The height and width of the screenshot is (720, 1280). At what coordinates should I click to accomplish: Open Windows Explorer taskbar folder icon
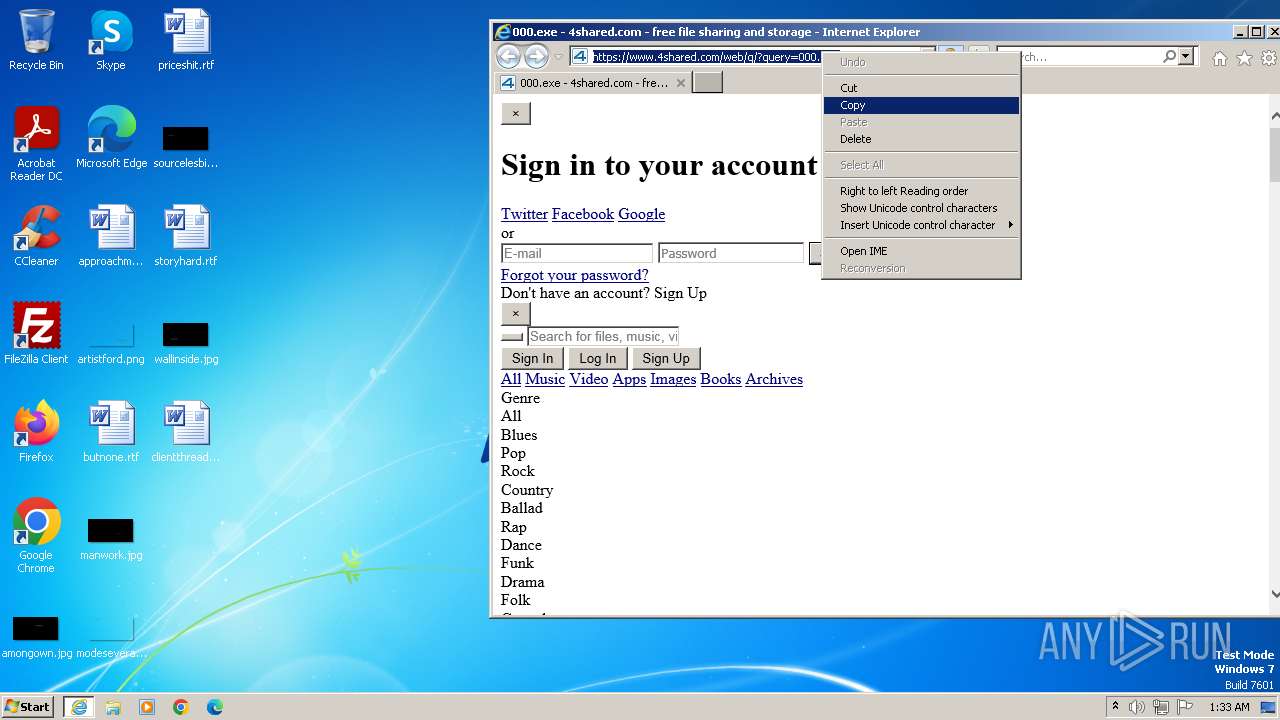[x=113, y=707]
